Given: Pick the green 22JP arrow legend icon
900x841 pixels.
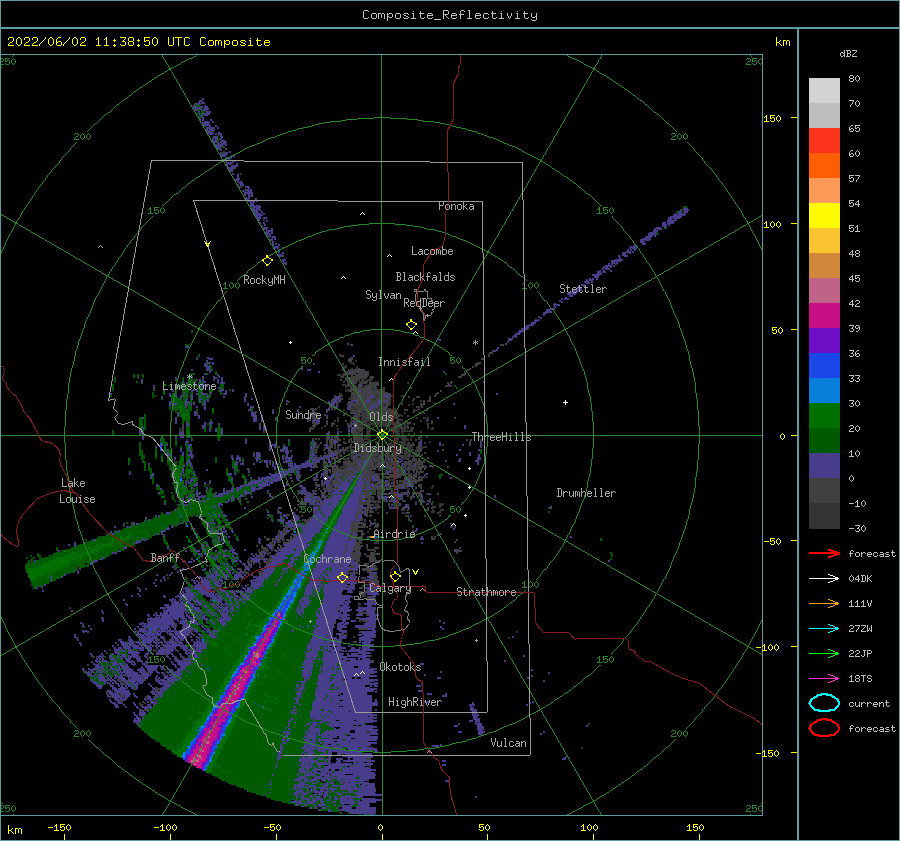Looking at the screenshot, I should (x=824, y=653).
